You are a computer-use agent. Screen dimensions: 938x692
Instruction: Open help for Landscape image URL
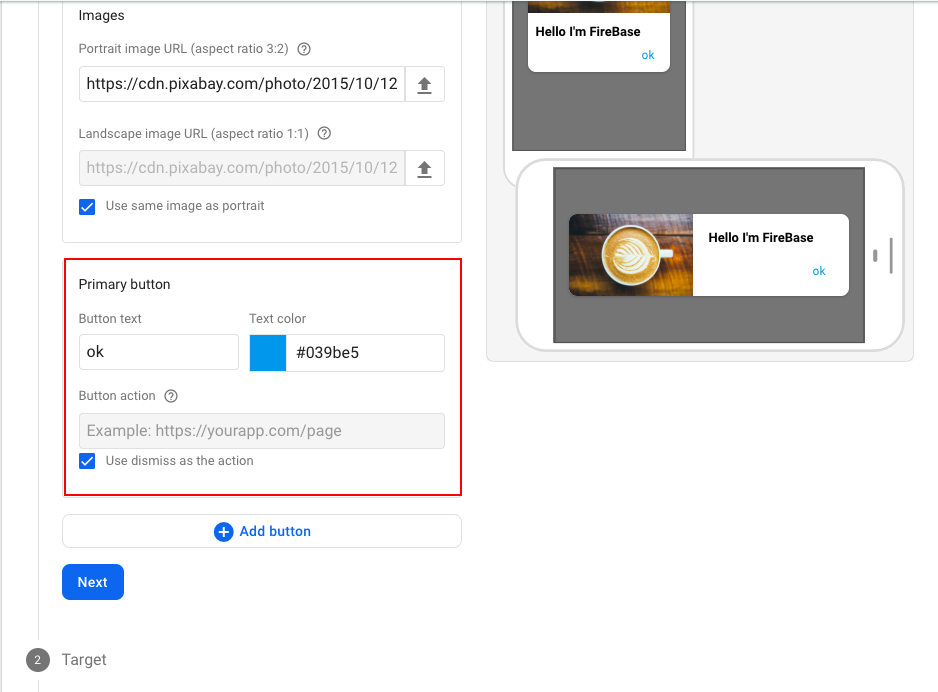pyautogui.click(x=324, y=133)
